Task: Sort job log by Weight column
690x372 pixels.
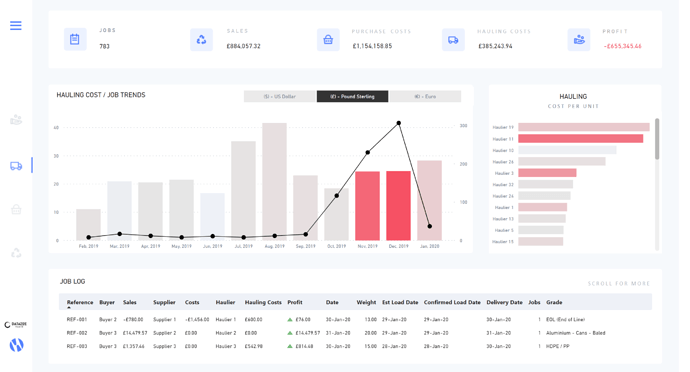Action: [x=366, y=302]
